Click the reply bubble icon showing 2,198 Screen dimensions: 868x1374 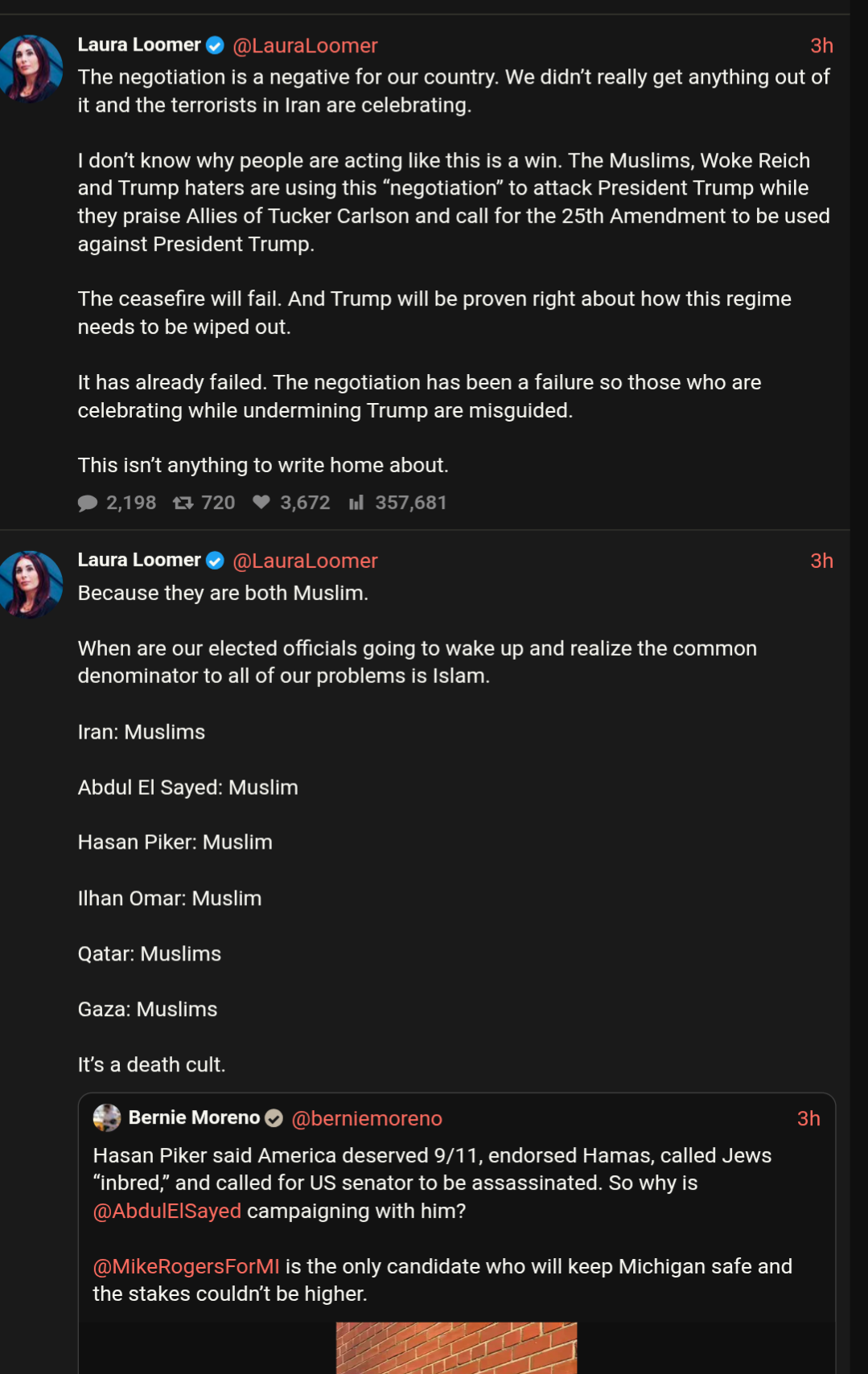(x=88, y=504)
